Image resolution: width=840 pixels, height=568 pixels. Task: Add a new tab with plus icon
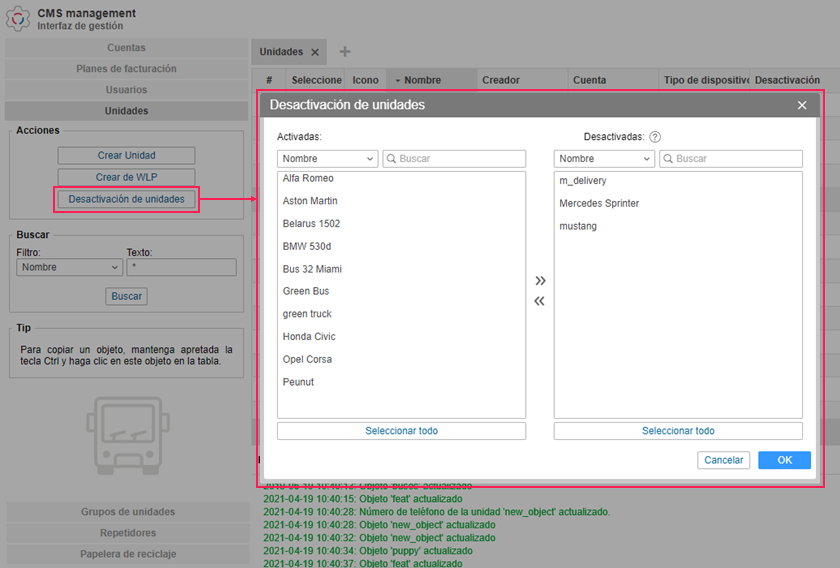pos(345,52)
